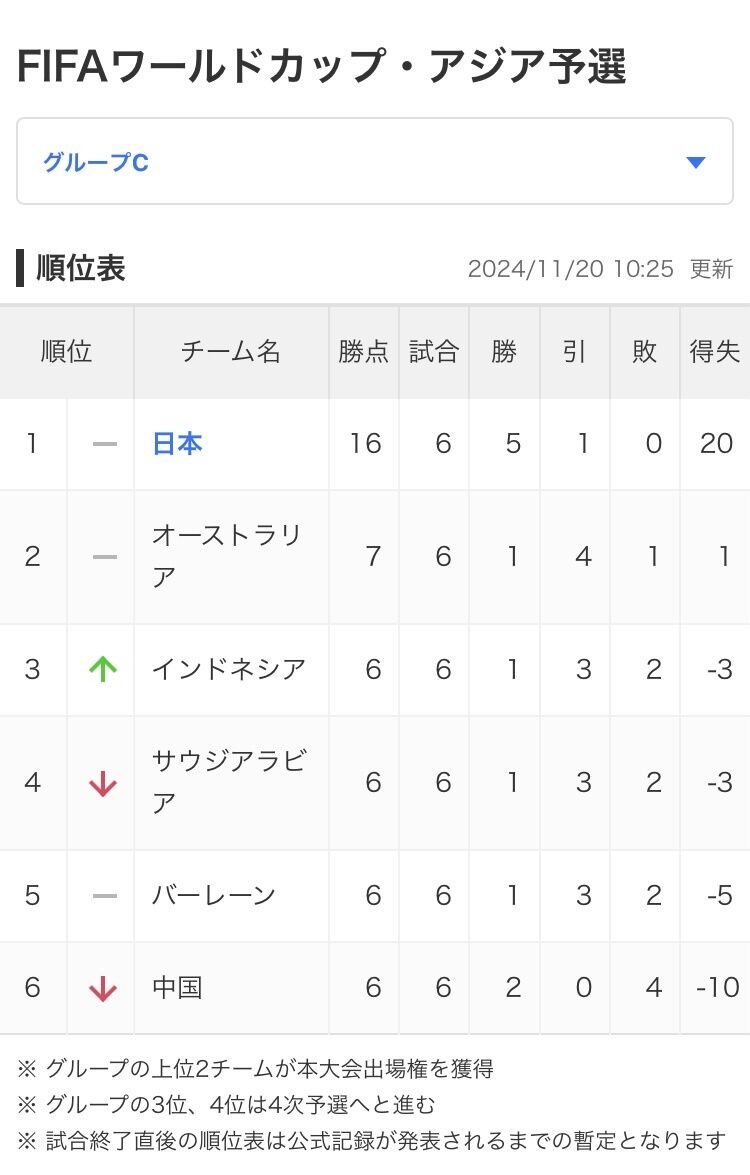
Task: Click the 得失 column header
Action: (x=714, y=352)
